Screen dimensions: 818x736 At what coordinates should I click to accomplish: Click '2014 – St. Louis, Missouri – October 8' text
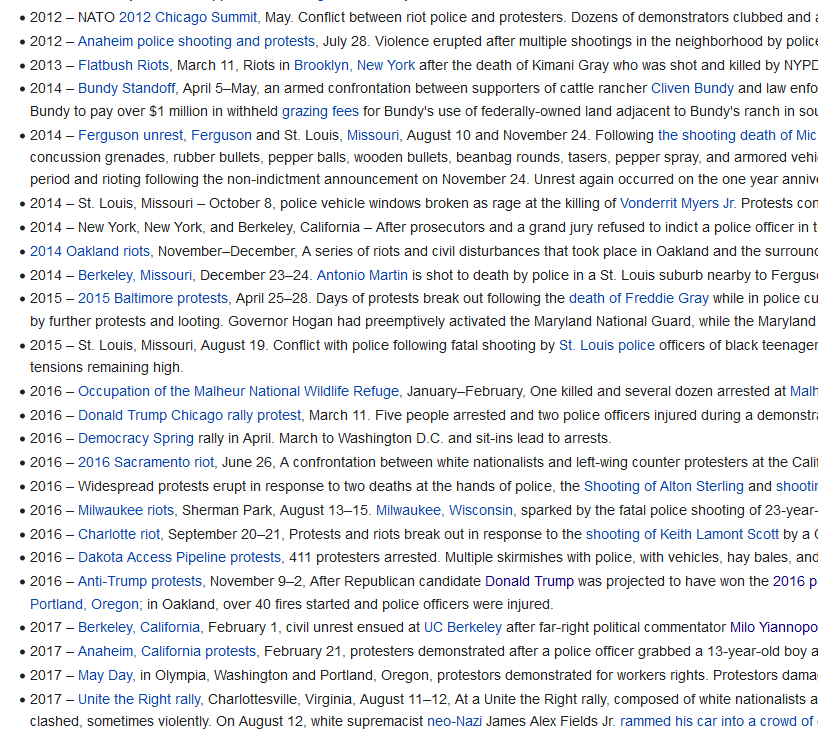coord(151,203)
